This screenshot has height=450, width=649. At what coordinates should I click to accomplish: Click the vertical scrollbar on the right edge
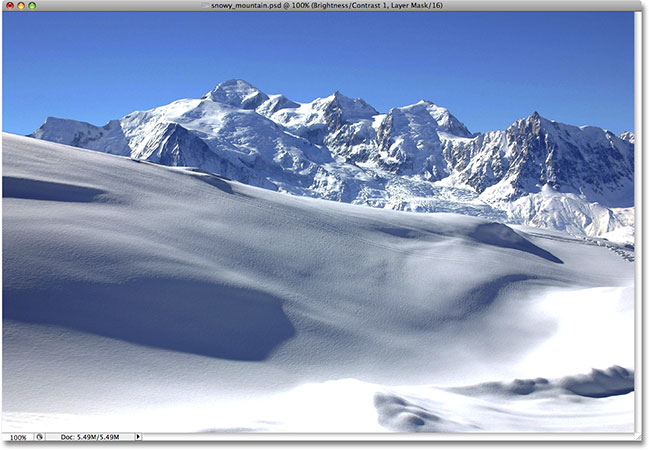tap(638, 222)
